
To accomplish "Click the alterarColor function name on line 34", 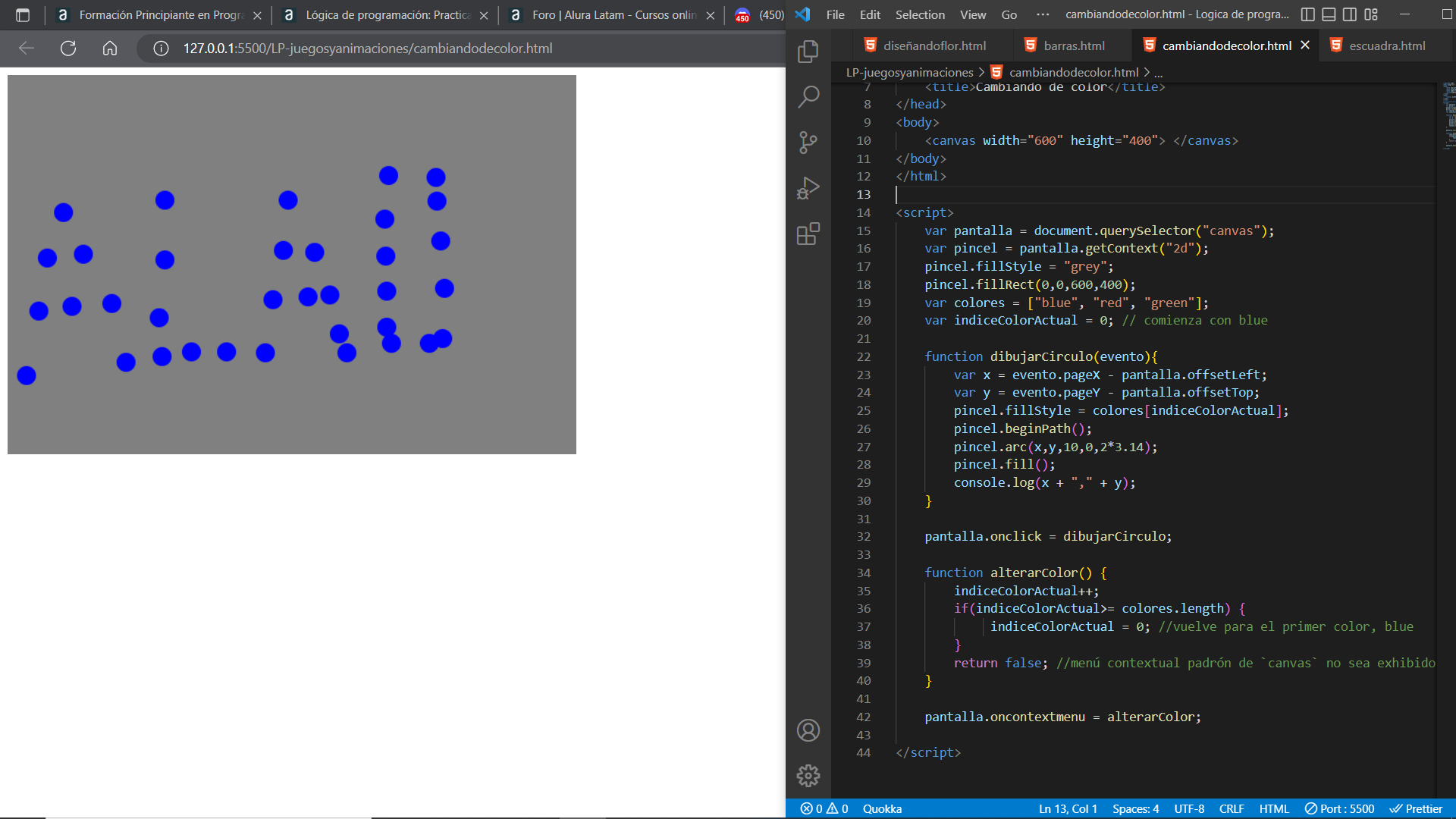I will [1034, 573].
